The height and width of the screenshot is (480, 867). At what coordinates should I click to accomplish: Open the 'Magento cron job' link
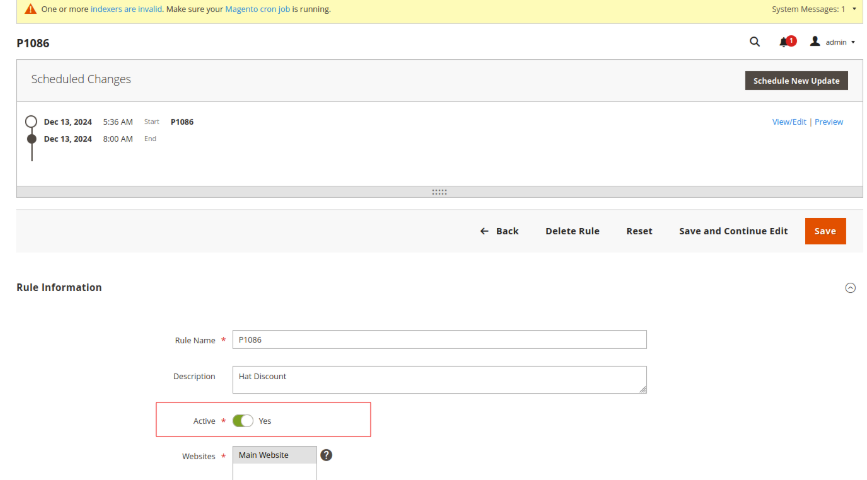click(257, 9)
